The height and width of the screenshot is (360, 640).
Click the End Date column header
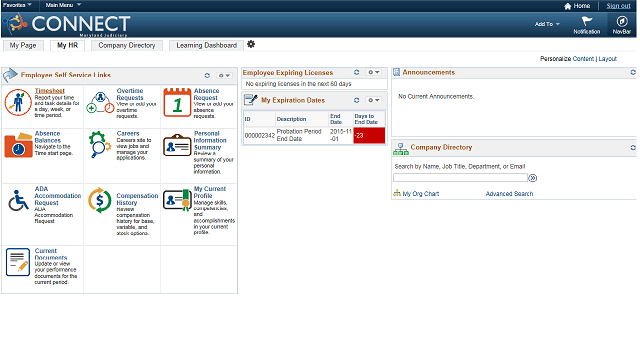[336, 119]
